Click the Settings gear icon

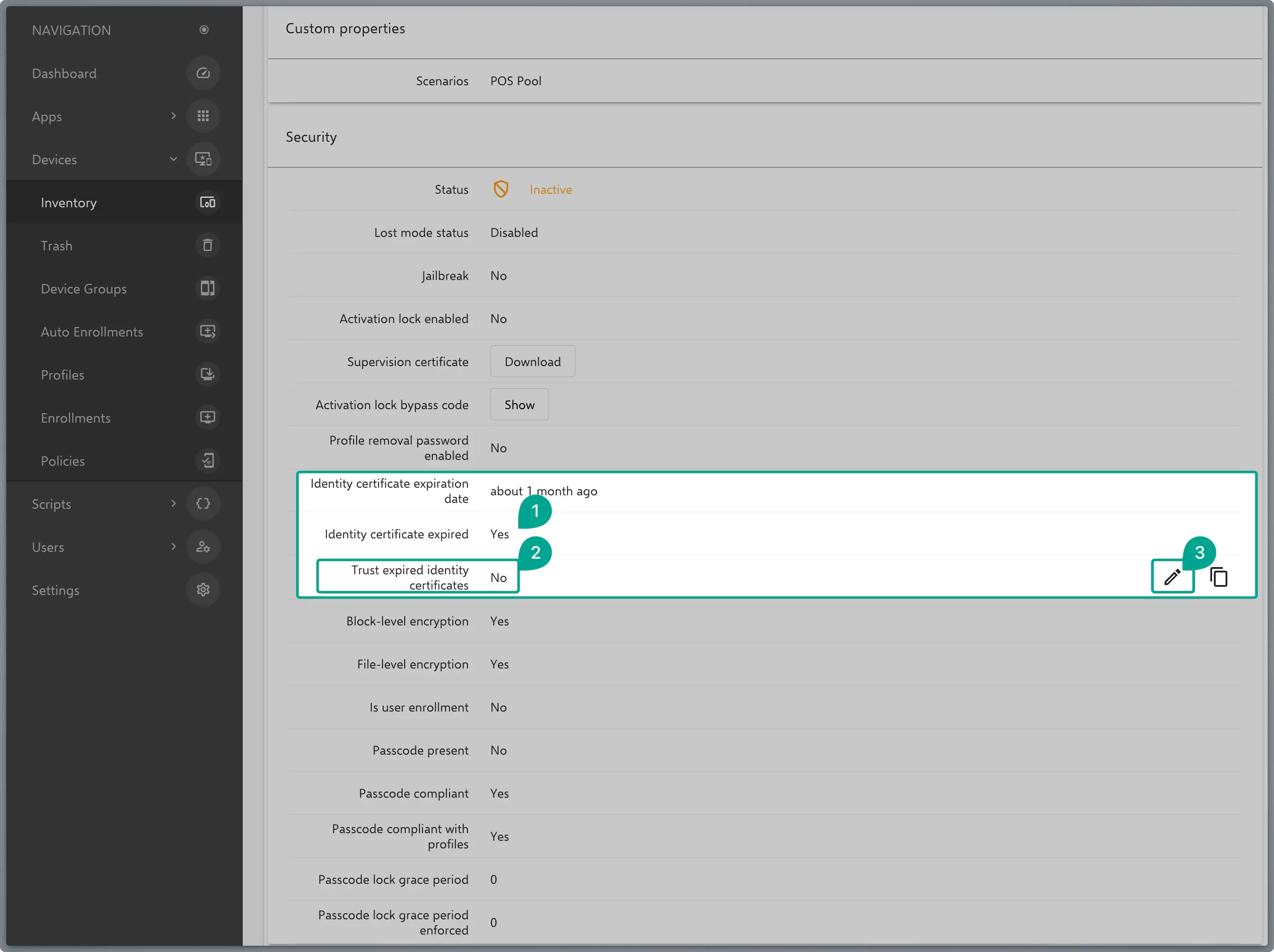[203, 590]
